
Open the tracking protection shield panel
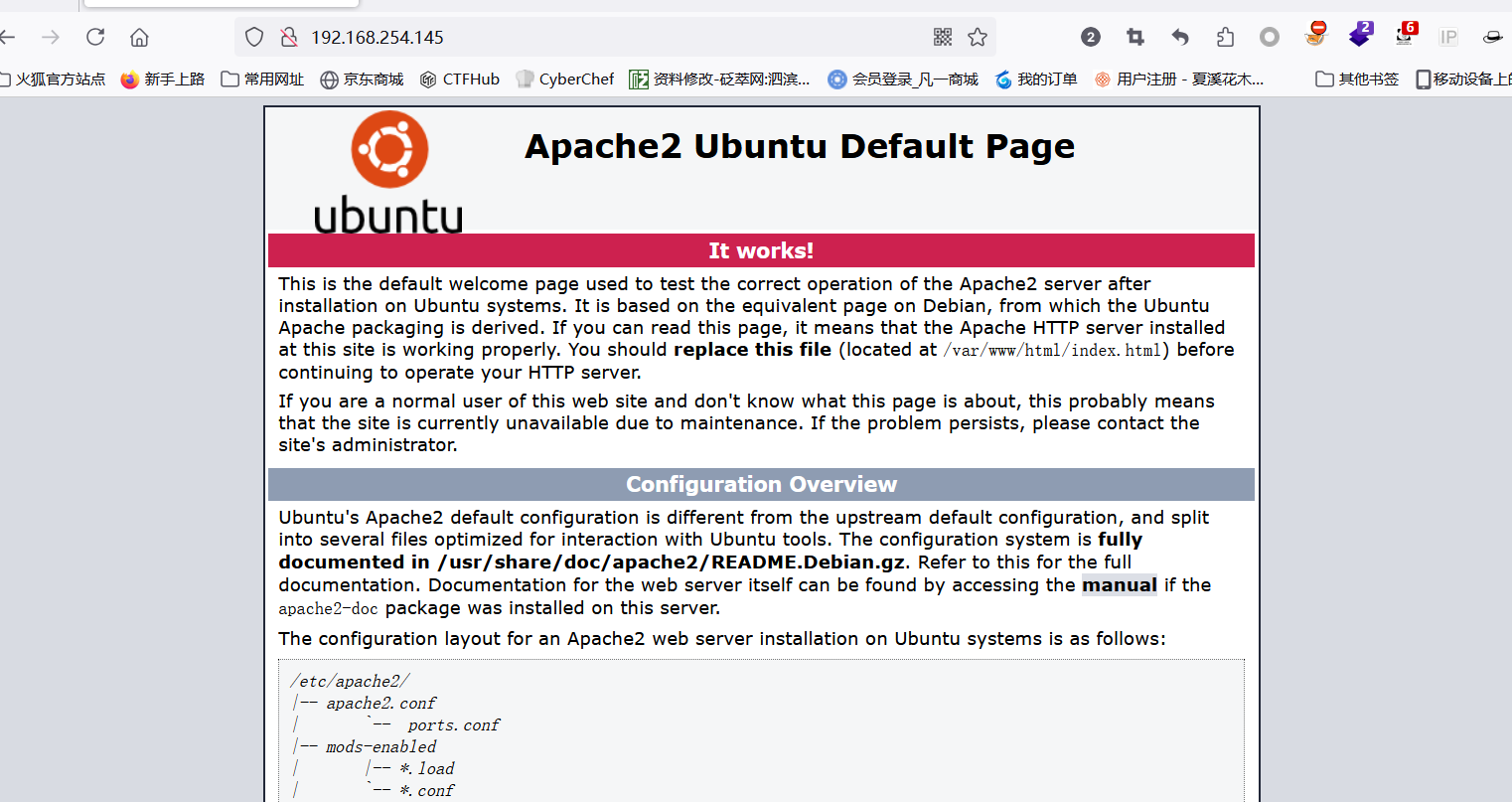254,37
